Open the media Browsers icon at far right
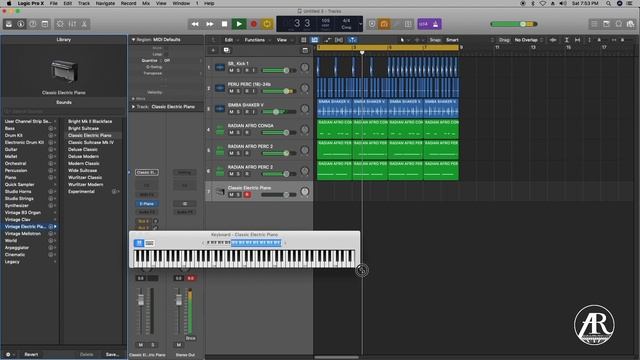 coord(631,24)
